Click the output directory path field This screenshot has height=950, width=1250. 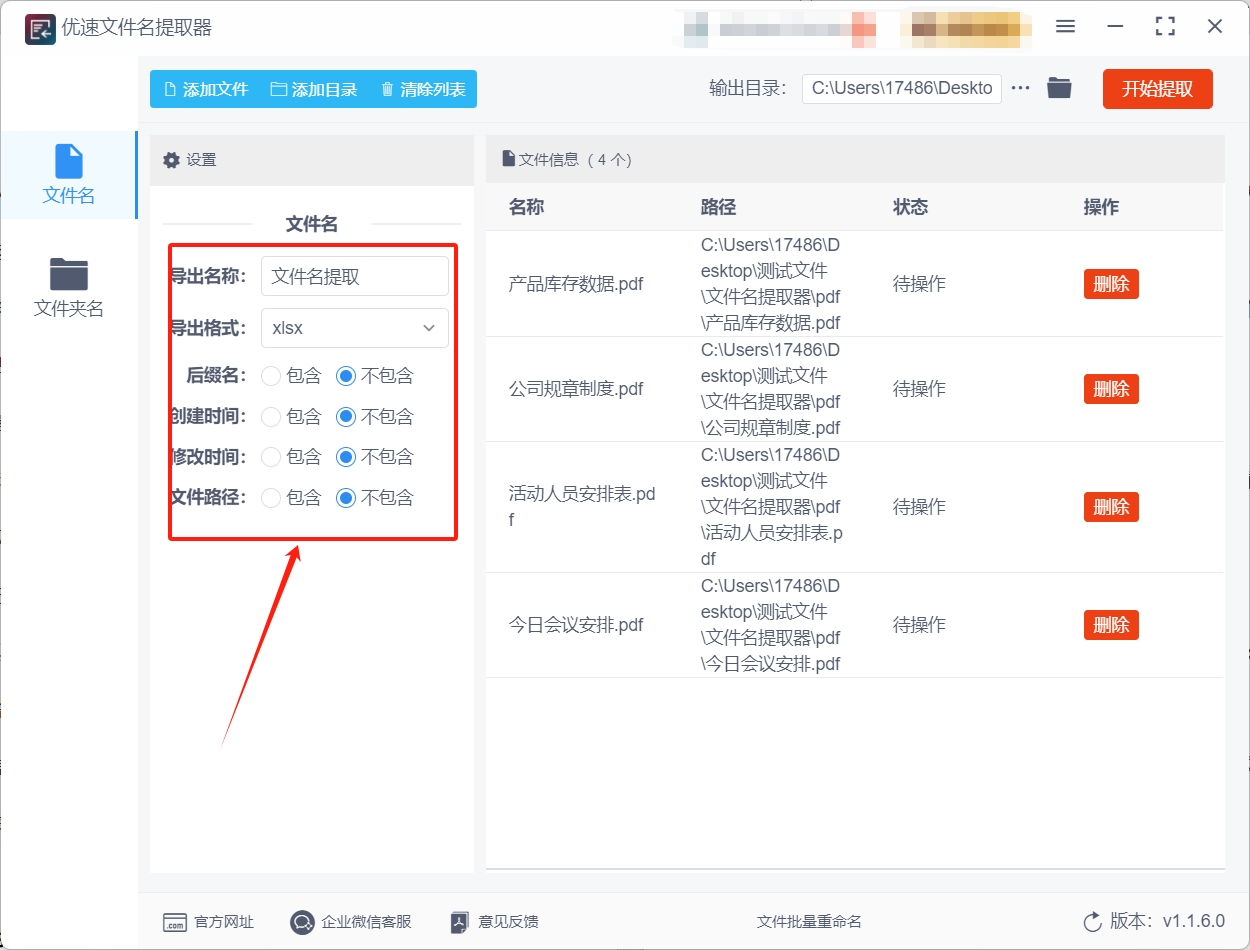point(901,88)
